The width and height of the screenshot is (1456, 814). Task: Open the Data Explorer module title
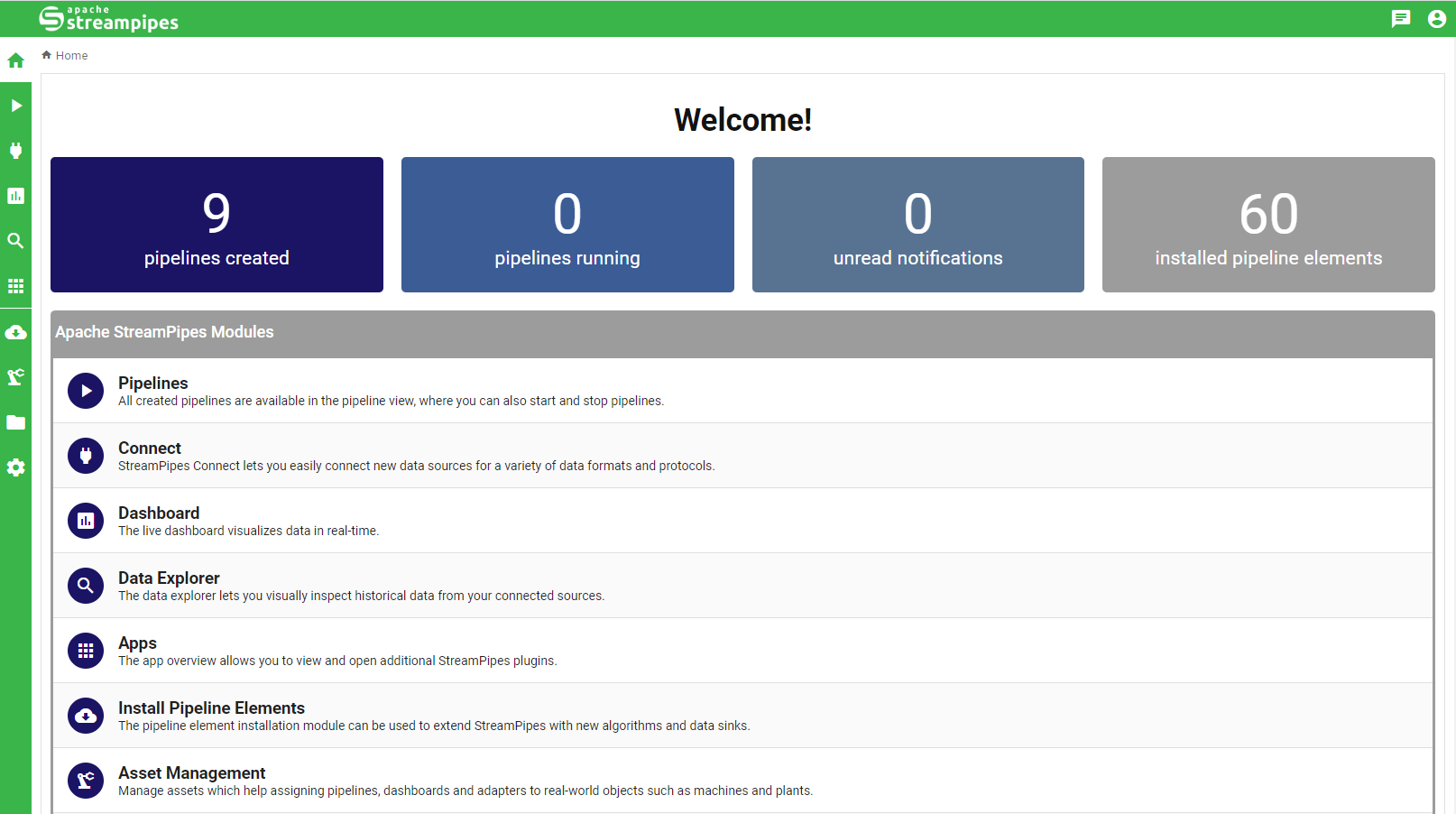pos(169,578)
